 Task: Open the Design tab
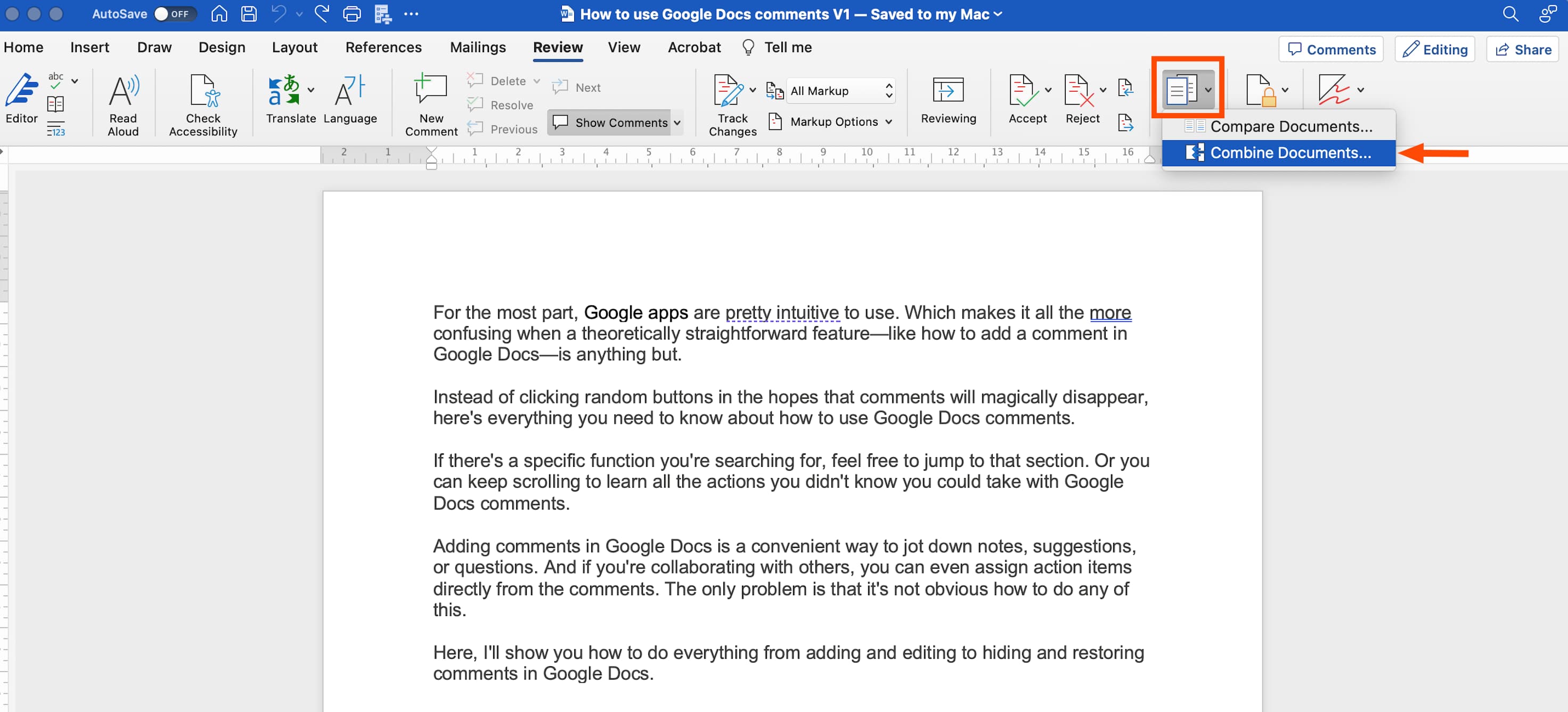pyautogui.click(x=222, y=47)
